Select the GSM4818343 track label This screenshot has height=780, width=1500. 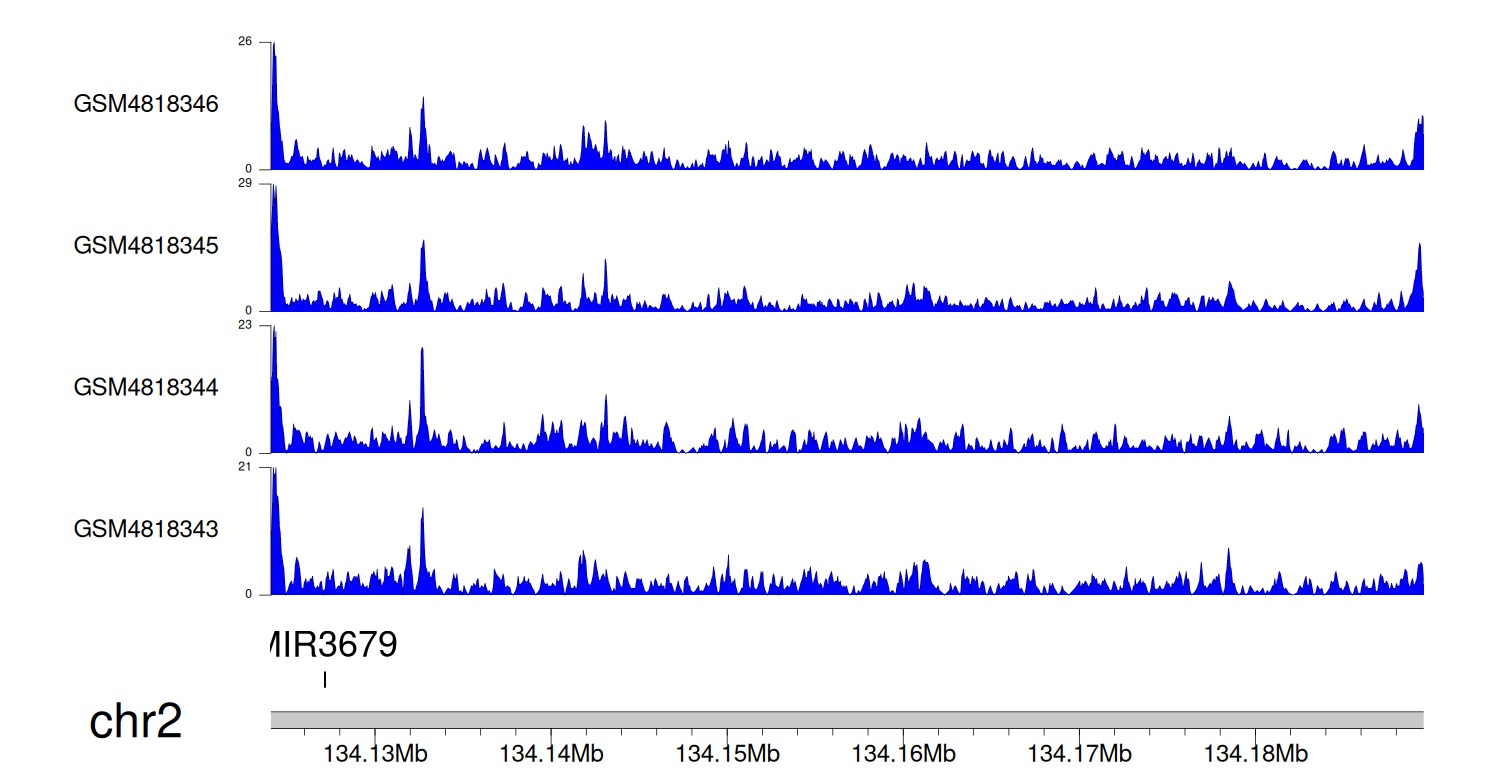(146, 529)
